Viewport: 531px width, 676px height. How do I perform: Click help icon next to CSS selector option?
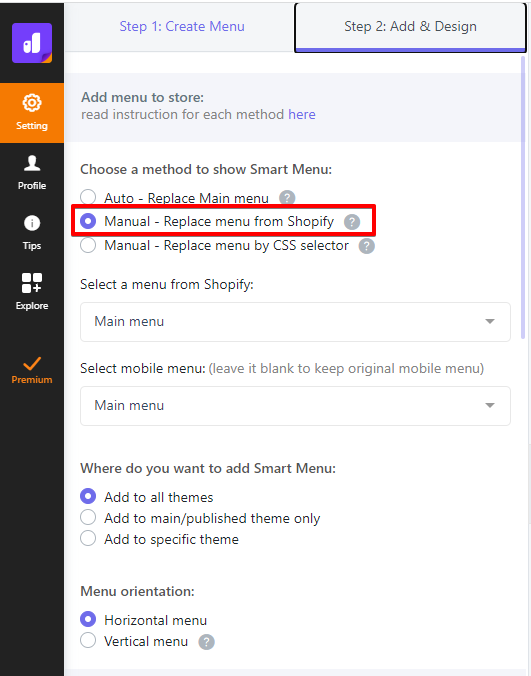(x=367, y=246)
